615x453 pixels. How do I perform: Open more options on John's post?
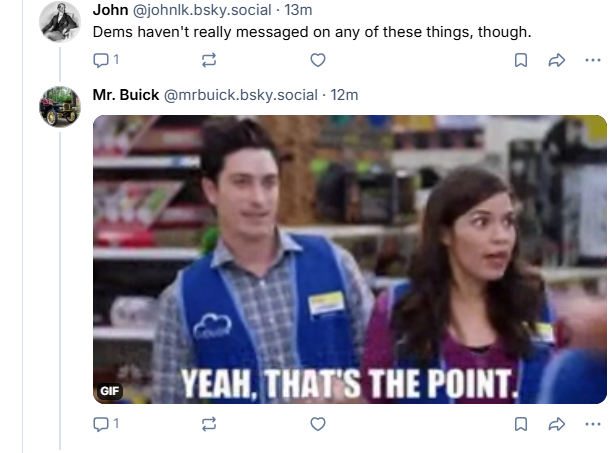(x=593, y=60)
